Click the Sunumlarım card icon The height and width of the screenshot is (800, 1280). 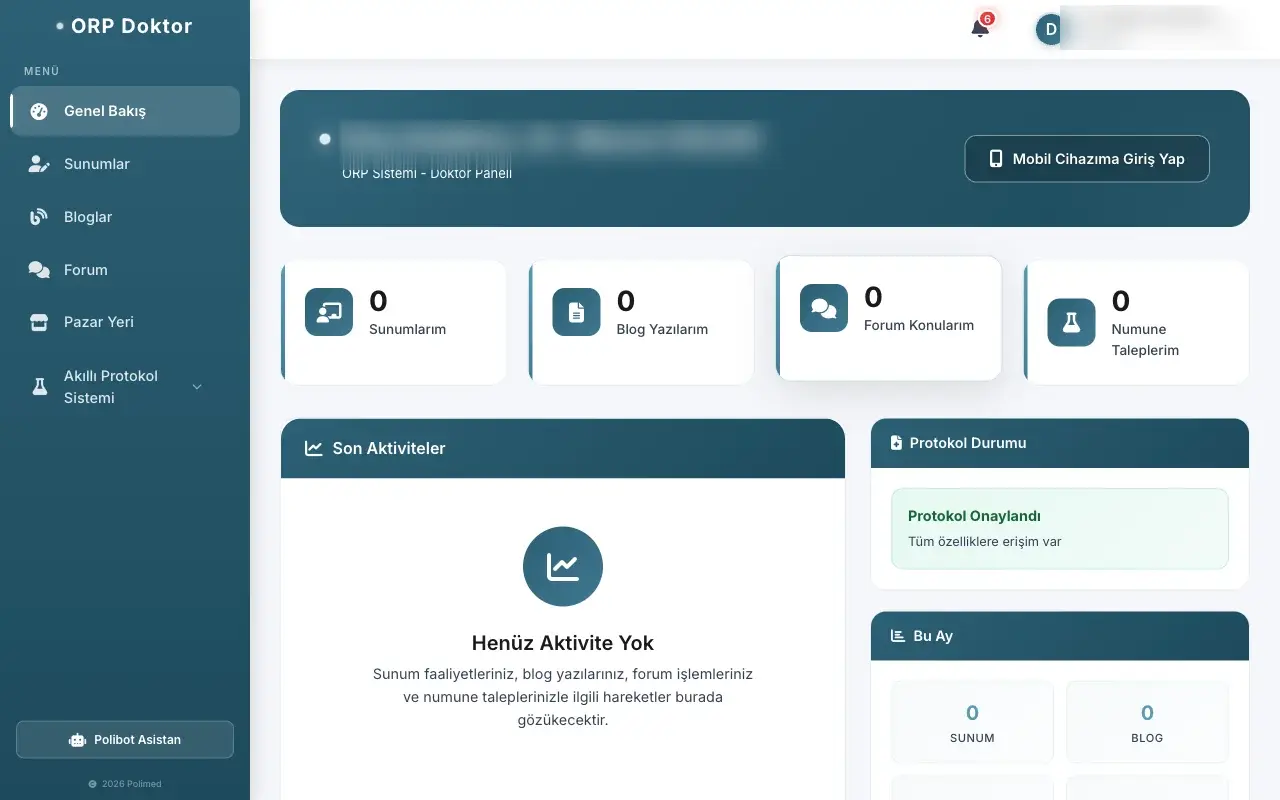329,312
